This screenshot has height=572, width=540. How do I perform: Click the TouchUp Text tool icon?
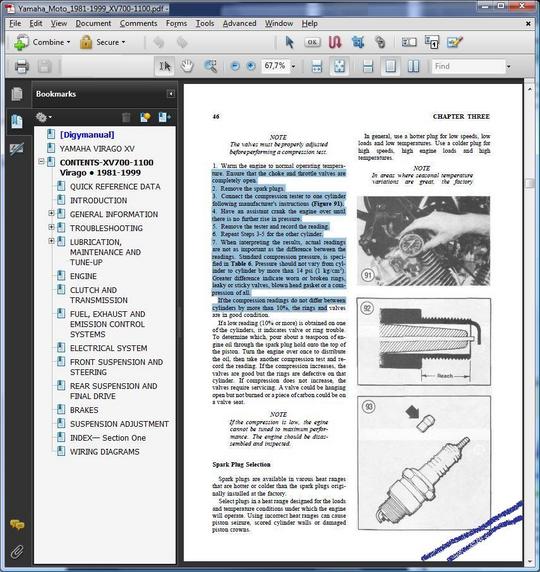pos(432,42)
